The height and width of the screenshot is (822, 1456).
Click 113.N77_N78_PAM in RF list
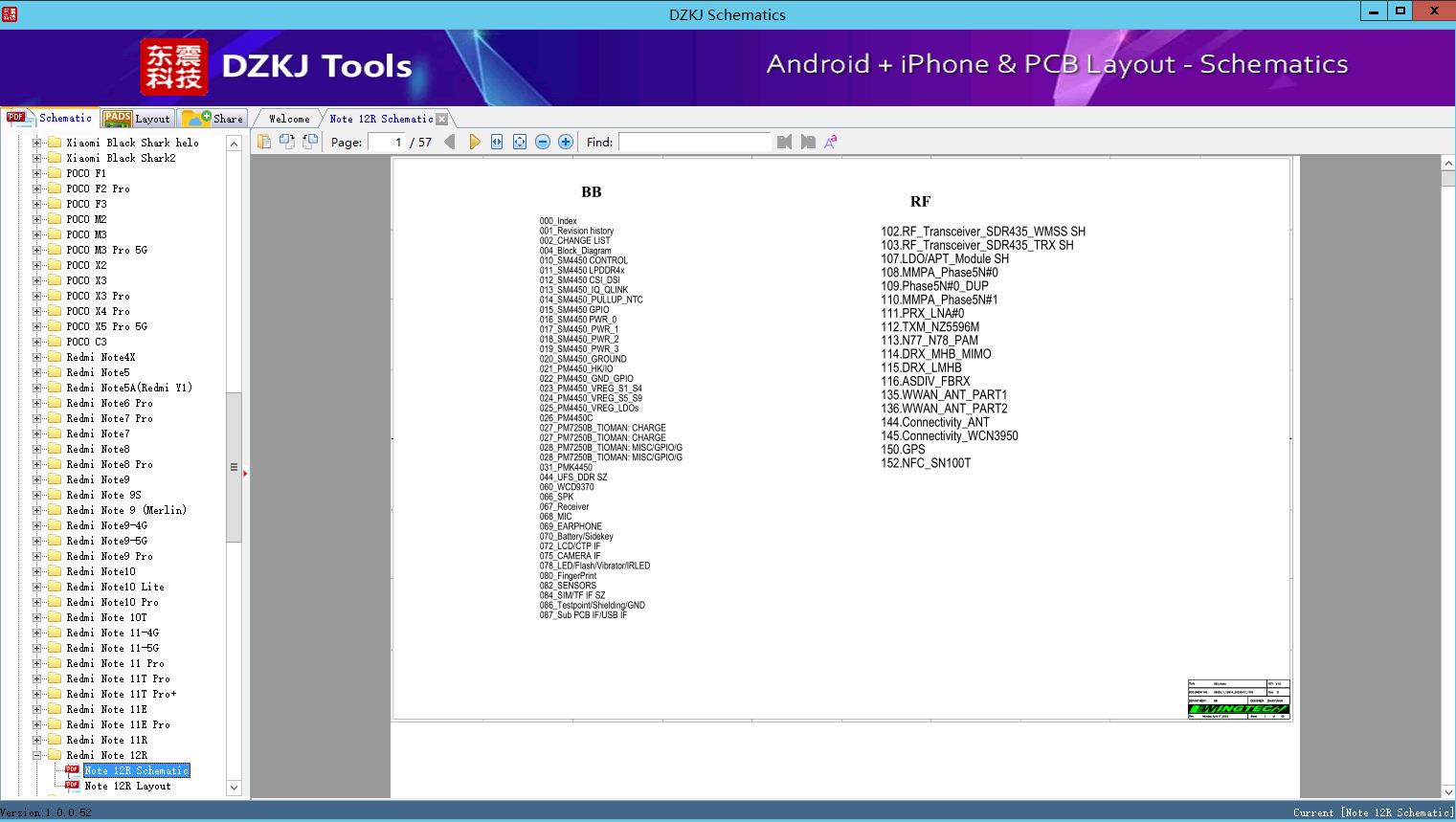click(x=930, y=341)
